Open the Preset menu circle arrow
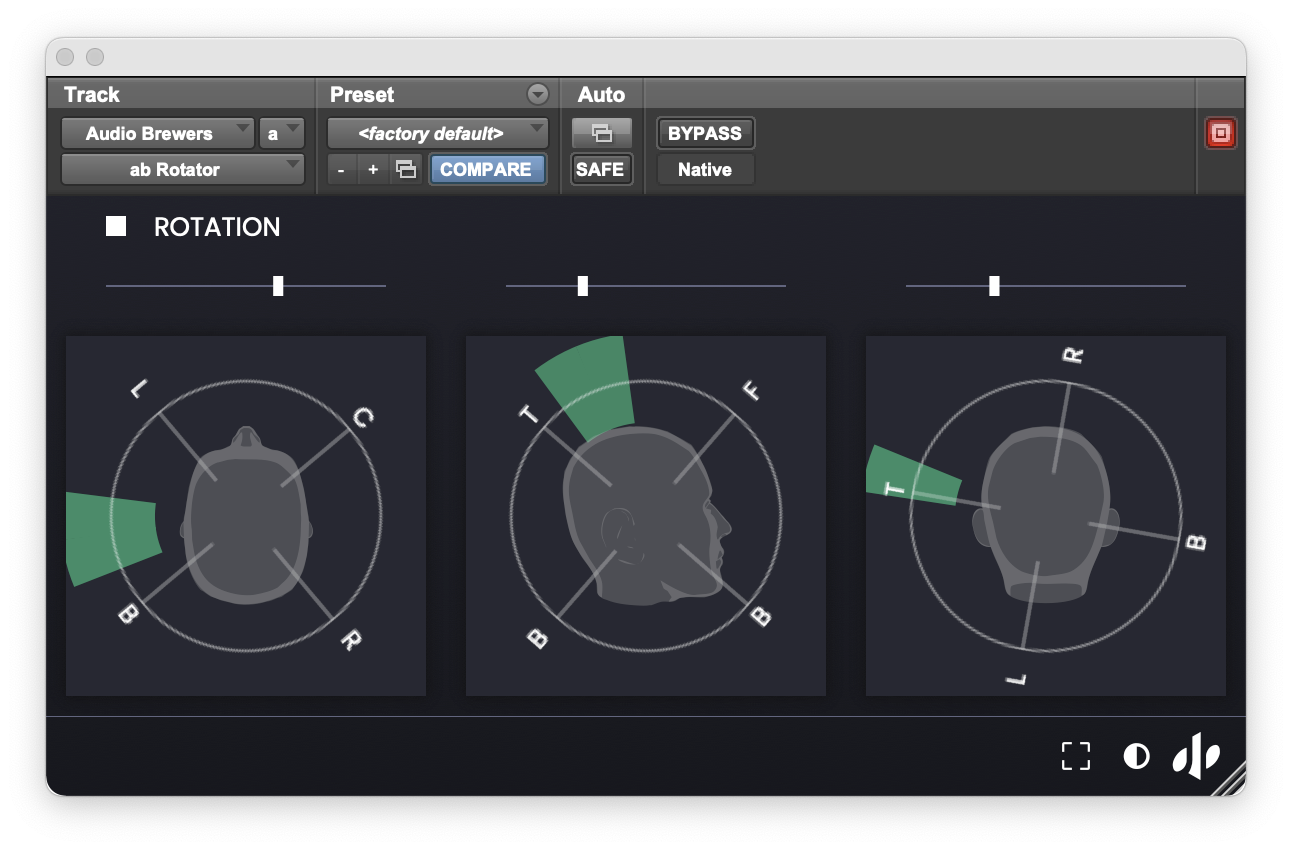 pyautogui.click(x=538, y=95)
